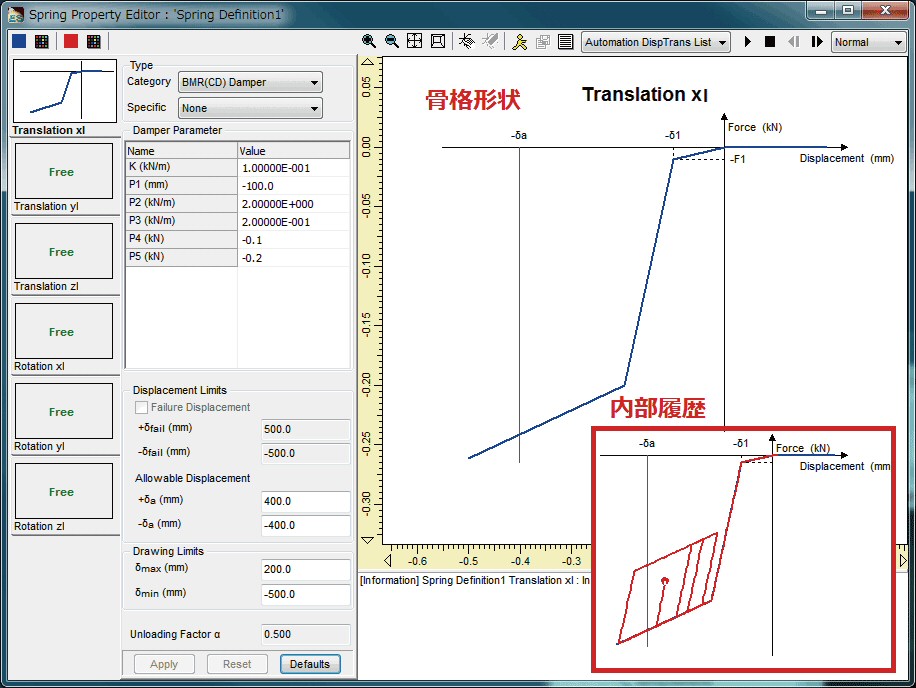Edit the K (kN/m) value cell
The width and height of the screenshot is (916, 688).
coord(294,168)
